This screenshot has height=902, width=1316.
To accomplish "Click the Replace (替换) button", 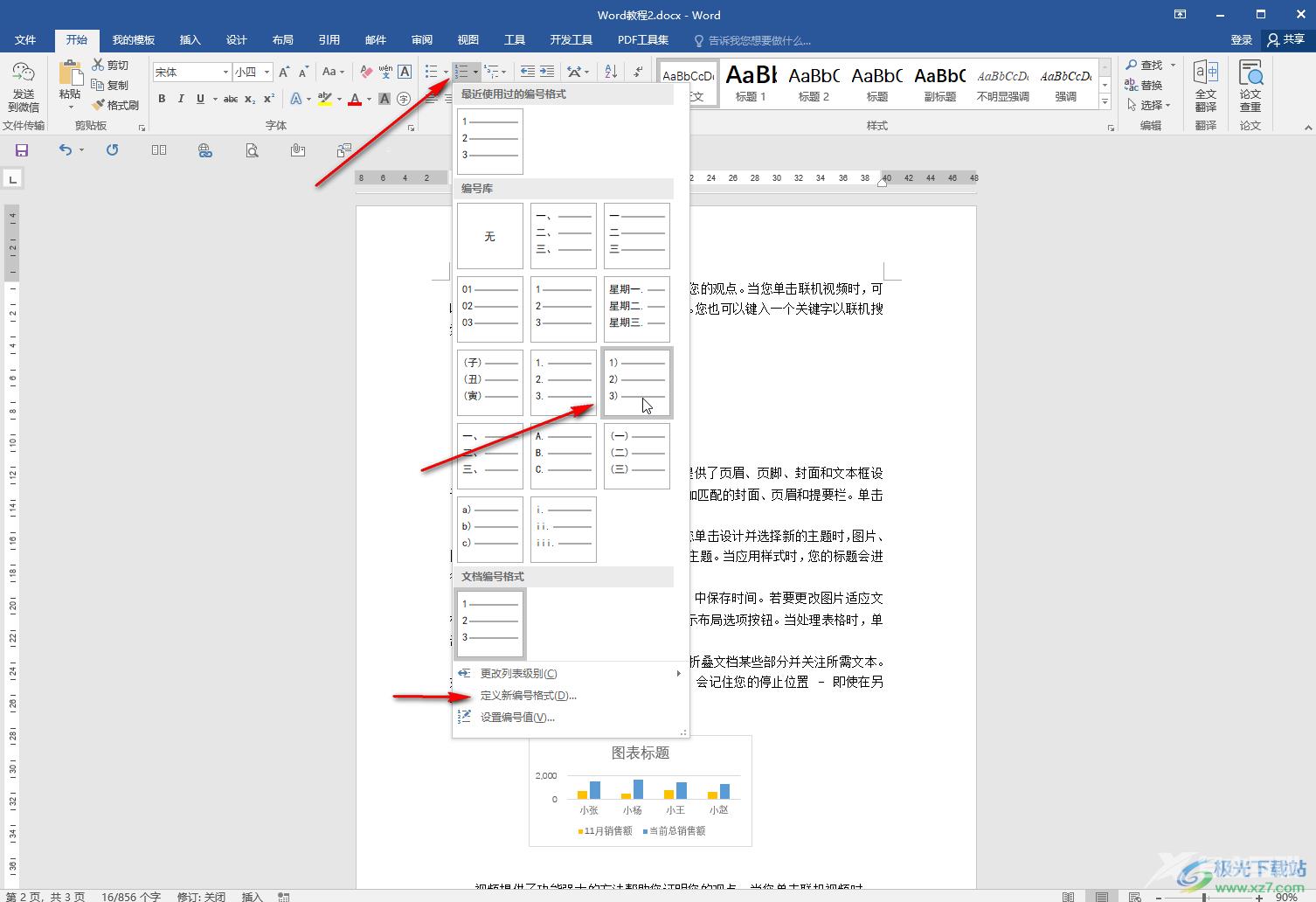I will point(1144,85).
